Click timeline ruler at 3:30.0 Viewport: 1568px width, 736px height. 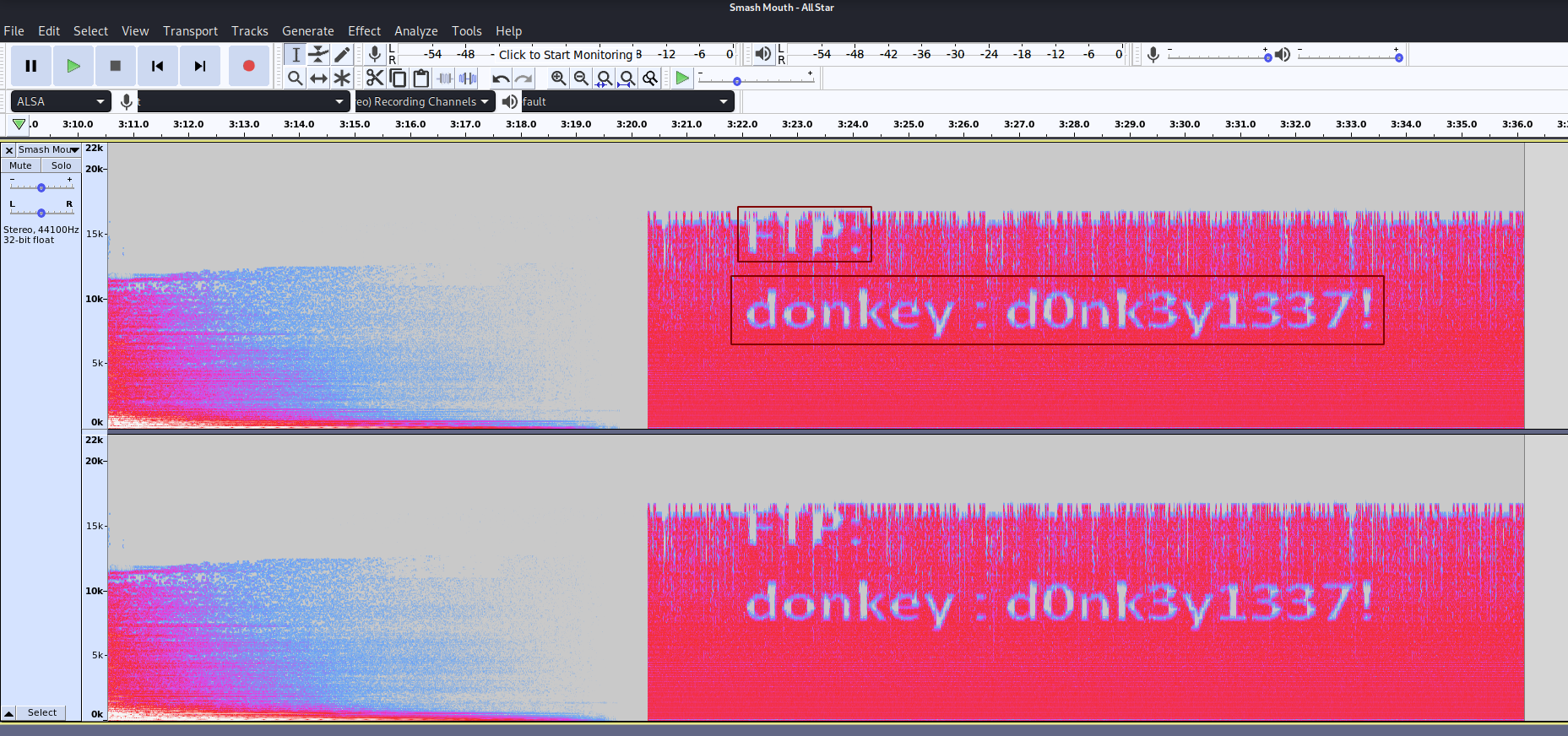(1185, 124)
